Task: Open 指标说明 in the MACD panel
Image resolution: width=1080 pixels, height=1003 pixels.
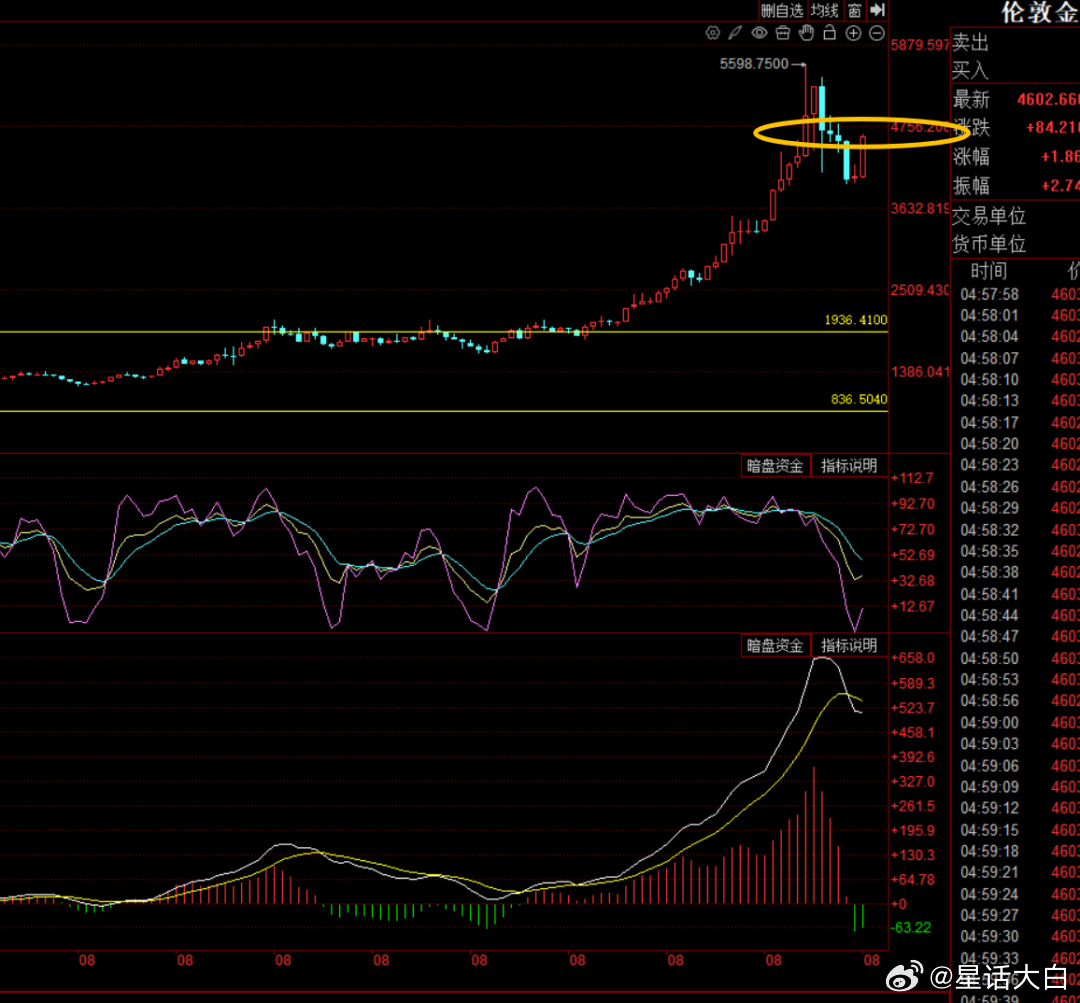Action: point(849,645)
